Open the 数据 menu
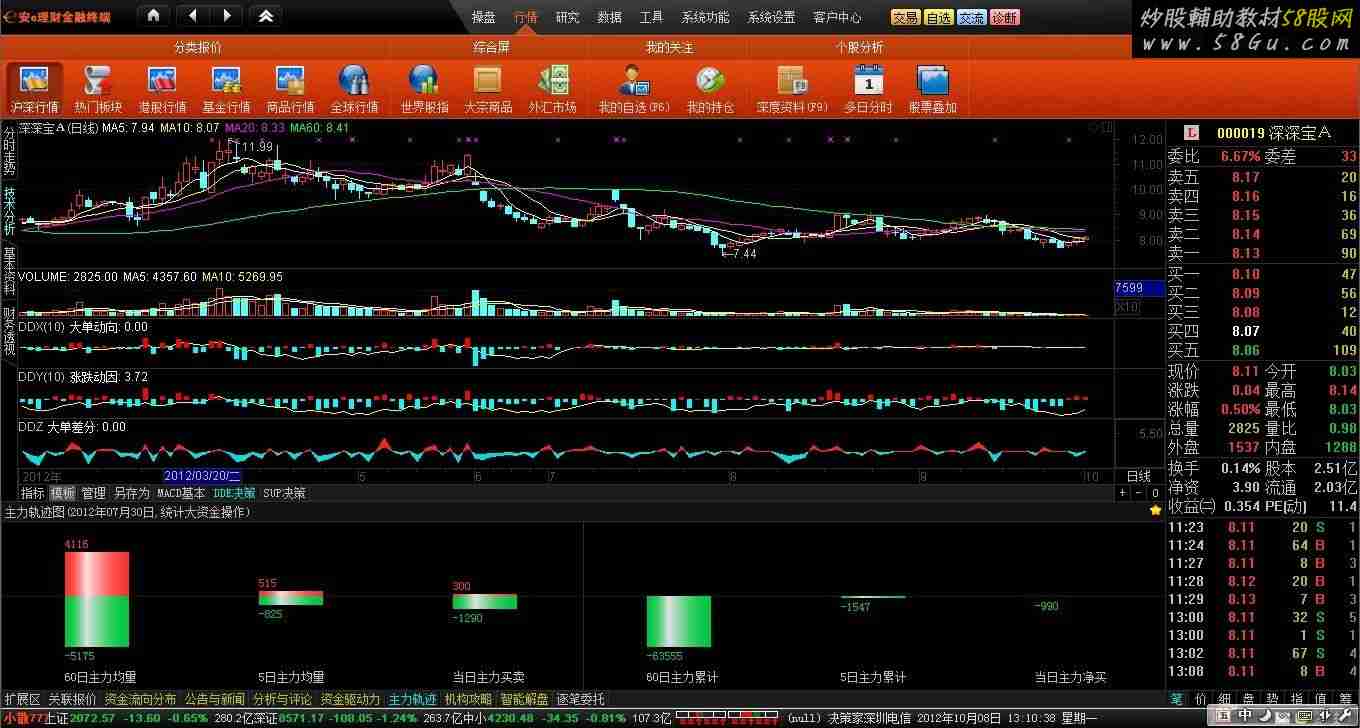Viewport: 1360px width, 728px height. (x=610, y=17)
